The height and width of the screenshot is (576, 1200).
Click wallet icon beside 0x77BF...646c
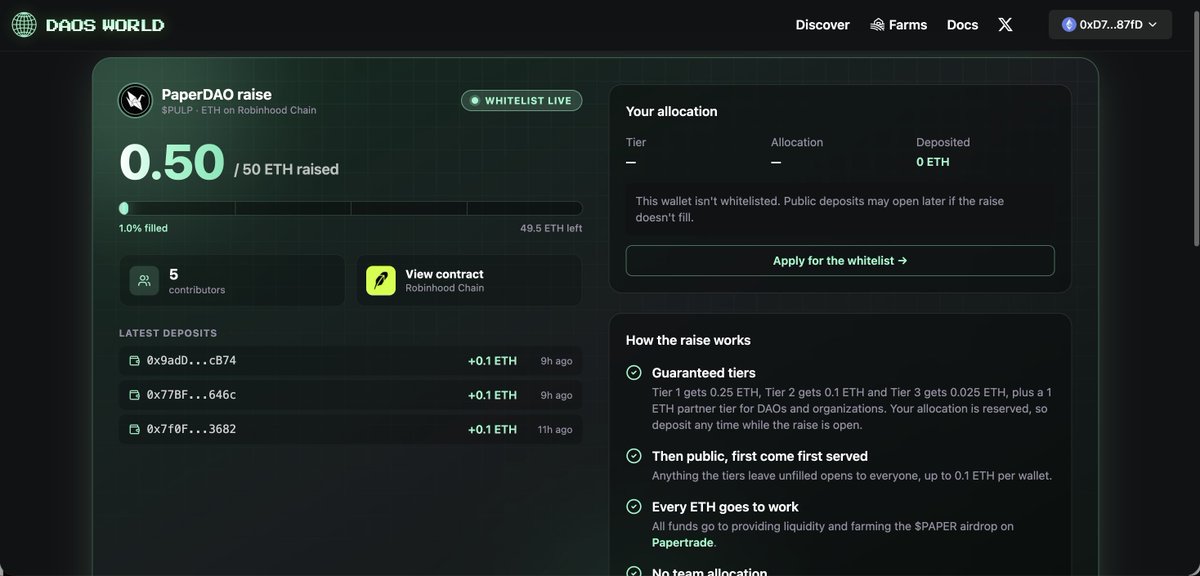pyautogui.click(x=135, y=395)
